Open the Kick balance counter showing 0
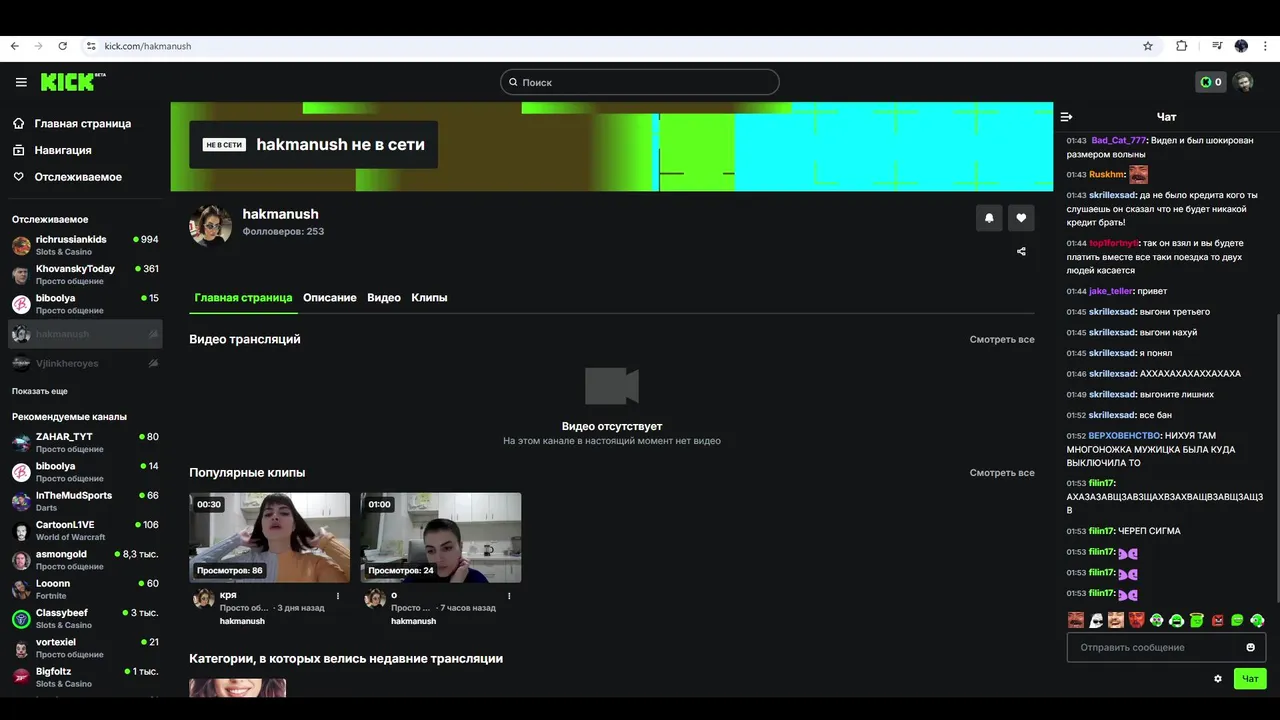This screenshot has width=1280, height=720. 1211,82
